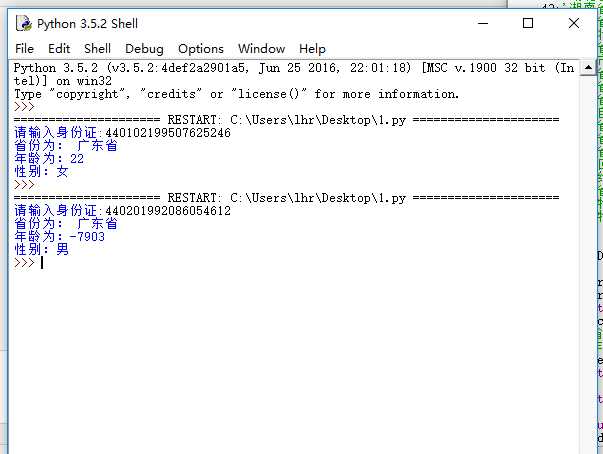Click the copyright credits license info line
This screenshot has height=454, width=603.
point(237,94)
